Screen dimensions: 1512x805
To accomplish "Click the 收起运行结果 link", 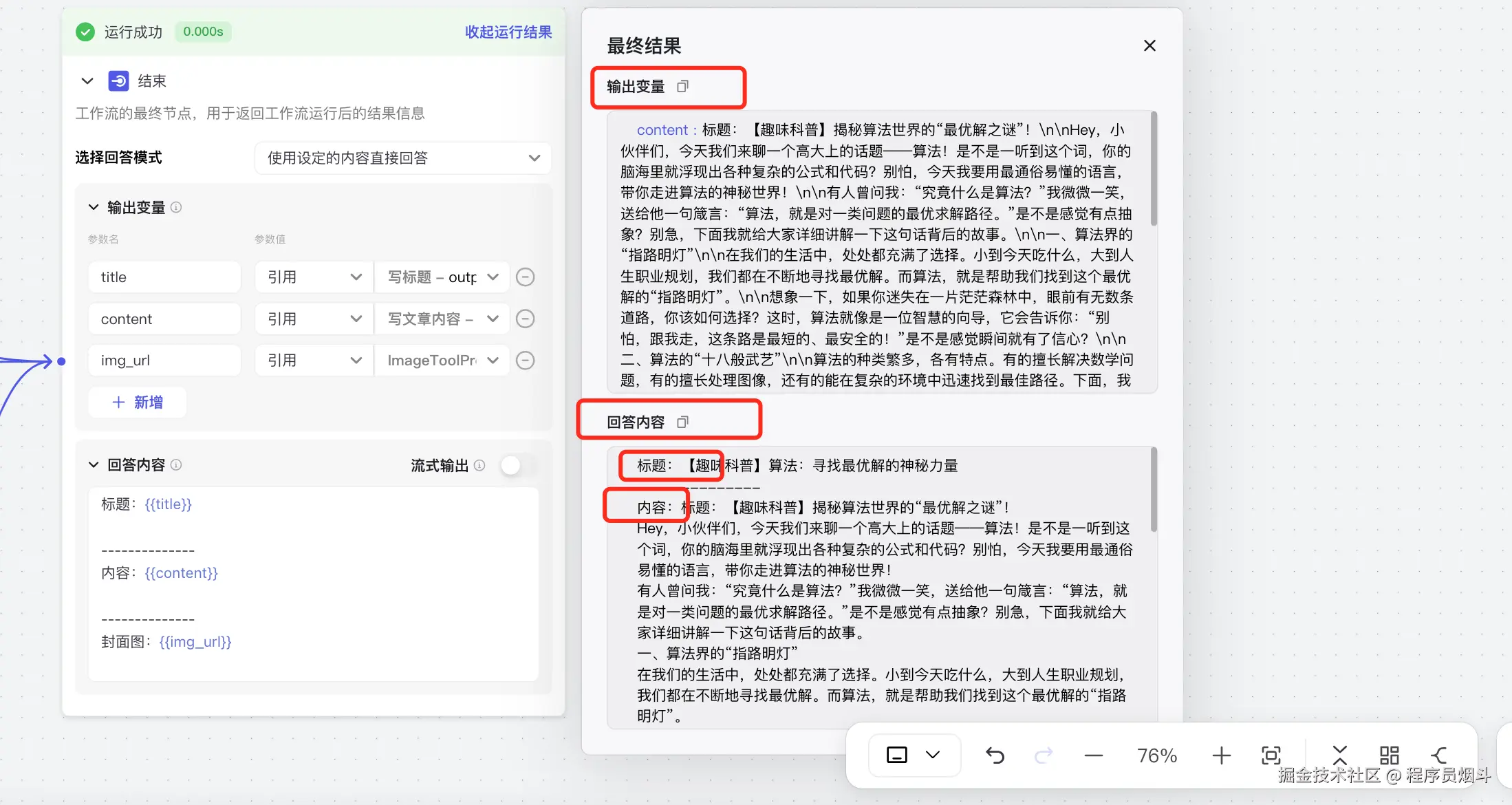I will click(508, 32).
